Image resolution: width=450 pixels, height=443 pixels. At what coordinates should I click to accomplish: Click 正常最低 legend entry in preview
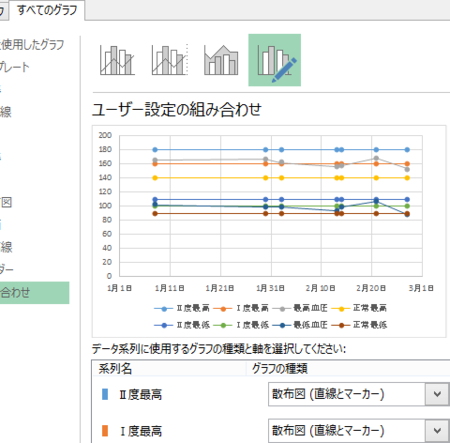pos(359,325)
